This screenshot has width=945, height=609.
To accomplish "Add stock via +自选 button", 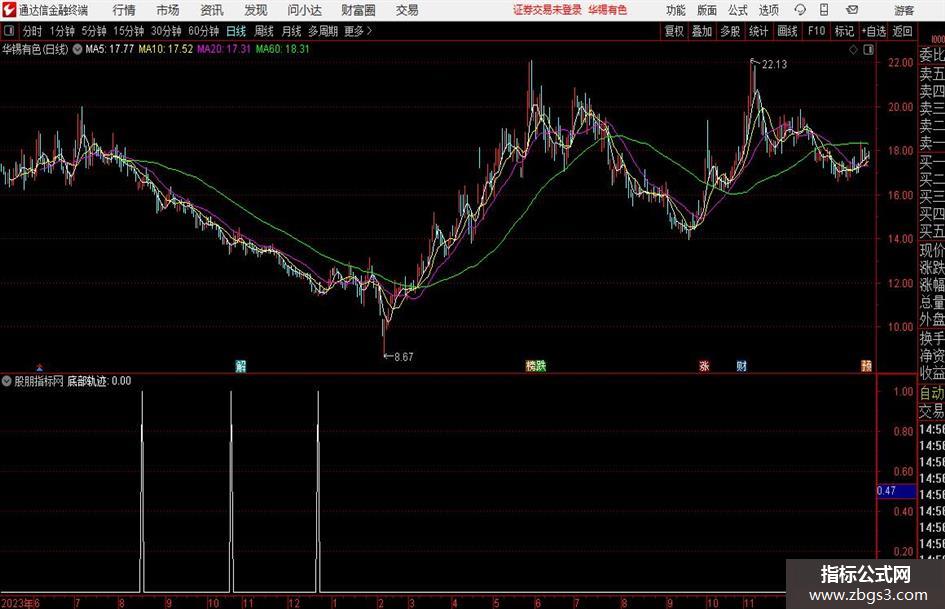I will coord(874,31).
